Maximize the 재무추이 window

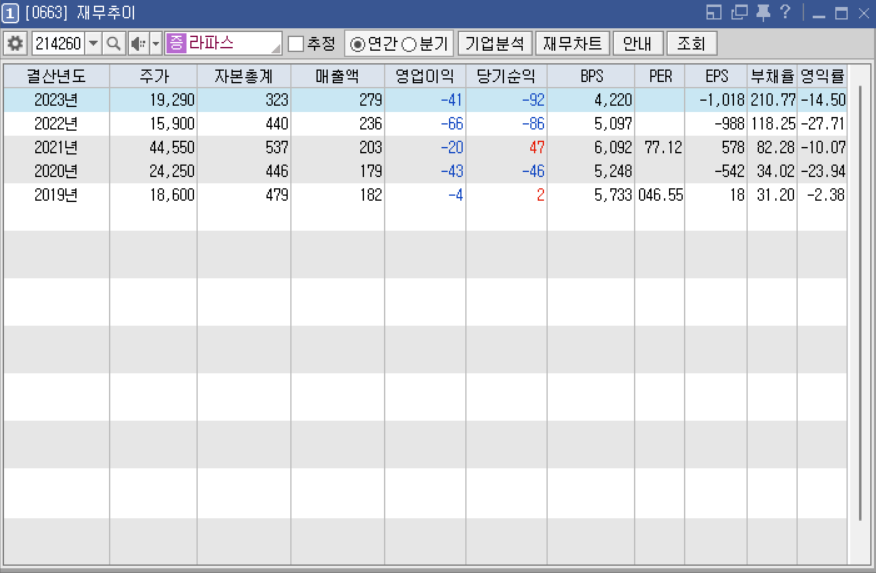841,13
